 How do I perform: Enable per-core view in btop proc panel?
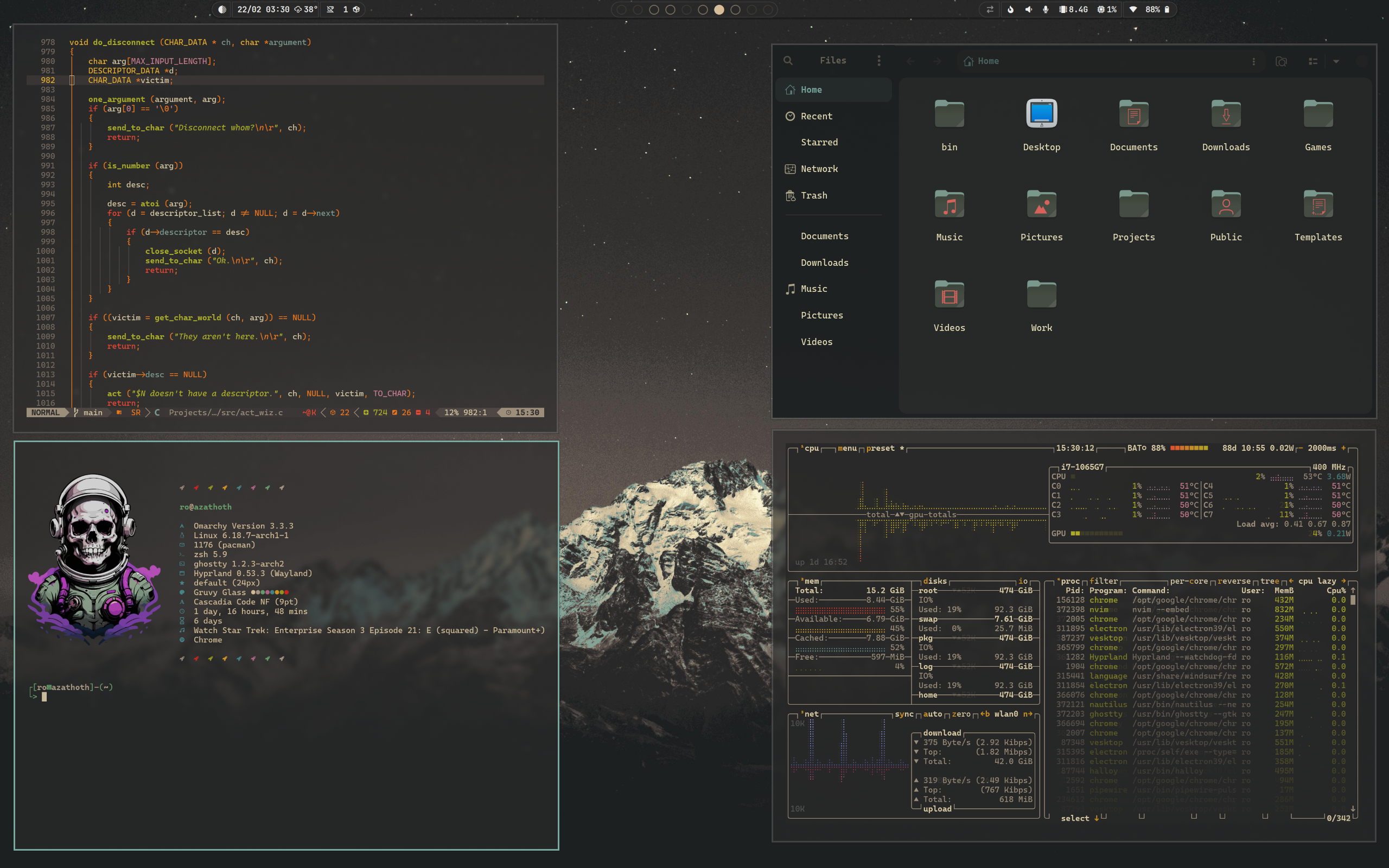click(x=1190, y=581)
